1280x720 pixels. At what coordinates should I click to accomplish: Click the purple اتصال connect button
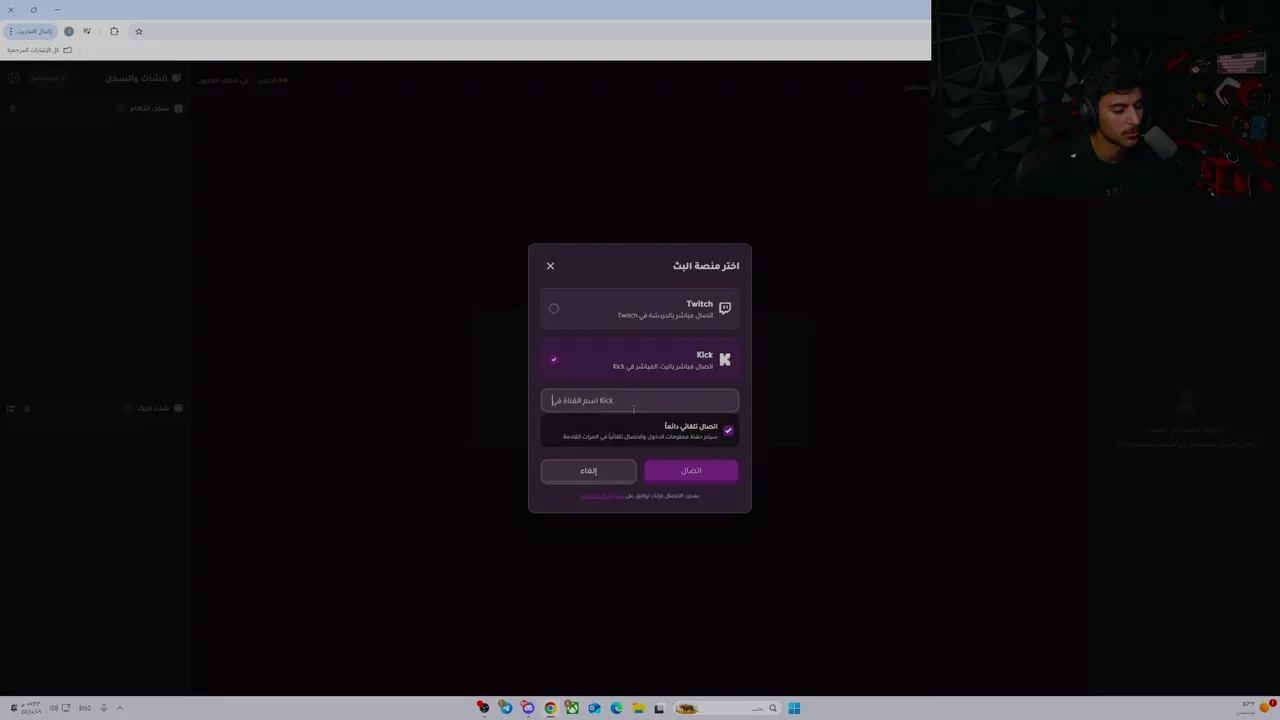[691, 471]
